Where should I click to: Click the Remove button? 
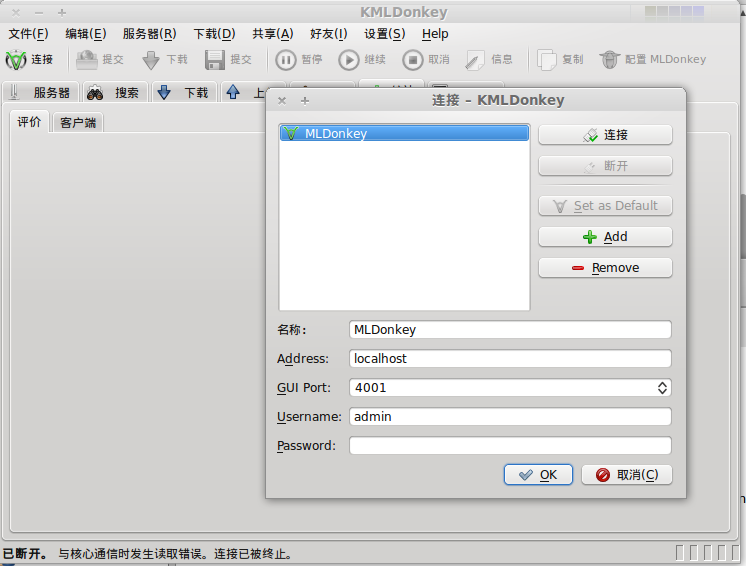tap(605, 268)
